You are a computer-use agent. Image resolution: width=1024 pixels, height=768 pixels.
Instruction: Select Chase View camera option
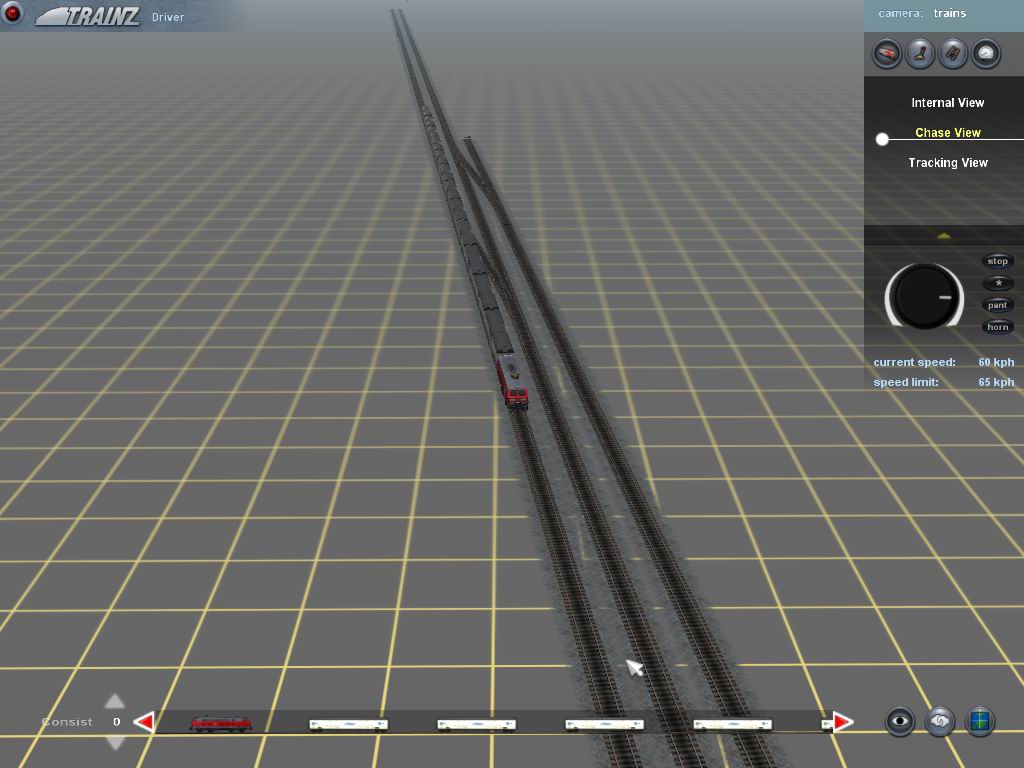(947, 133)
